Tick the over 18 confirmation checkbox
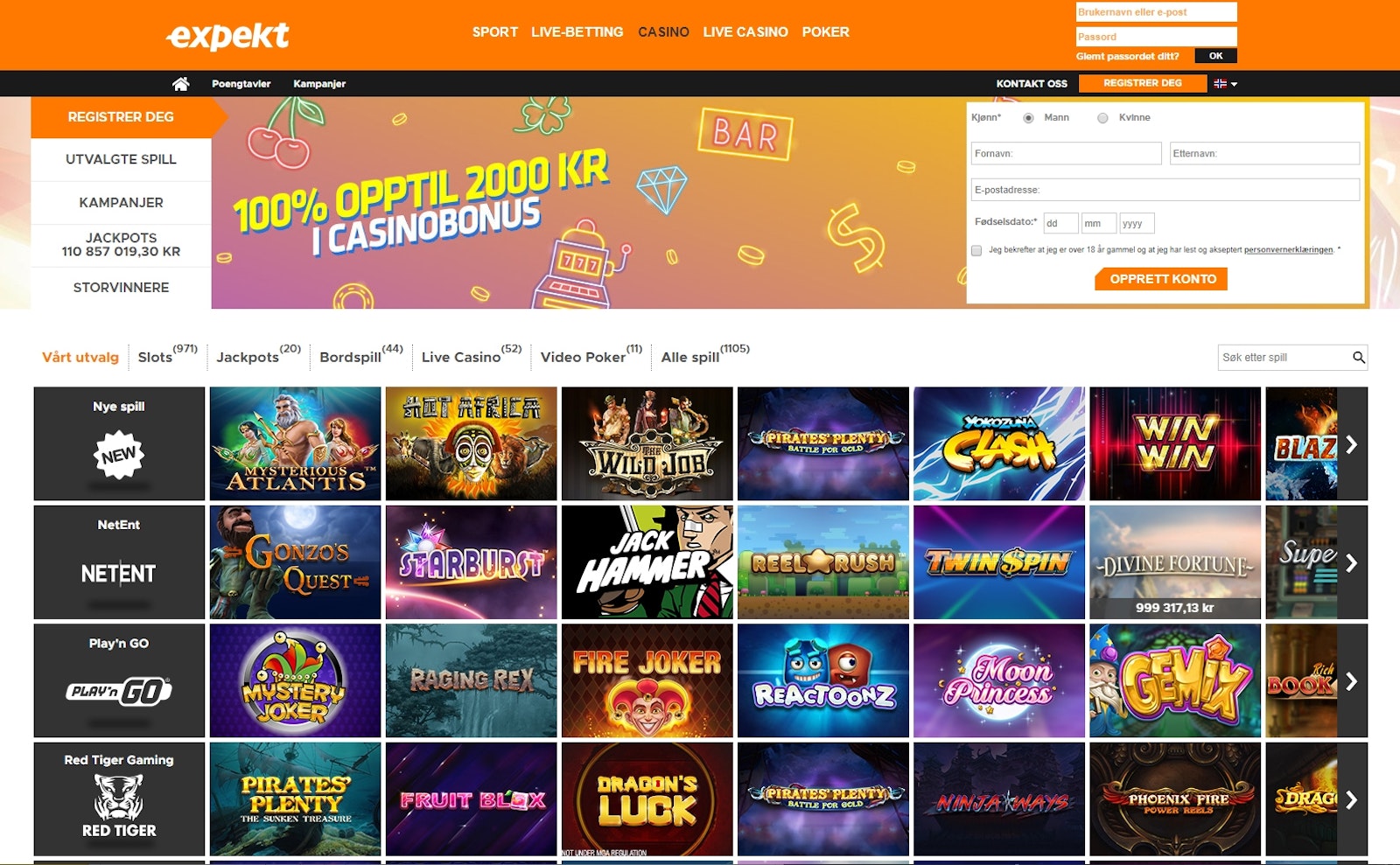The image size is (1400, 865). (976, 250)
